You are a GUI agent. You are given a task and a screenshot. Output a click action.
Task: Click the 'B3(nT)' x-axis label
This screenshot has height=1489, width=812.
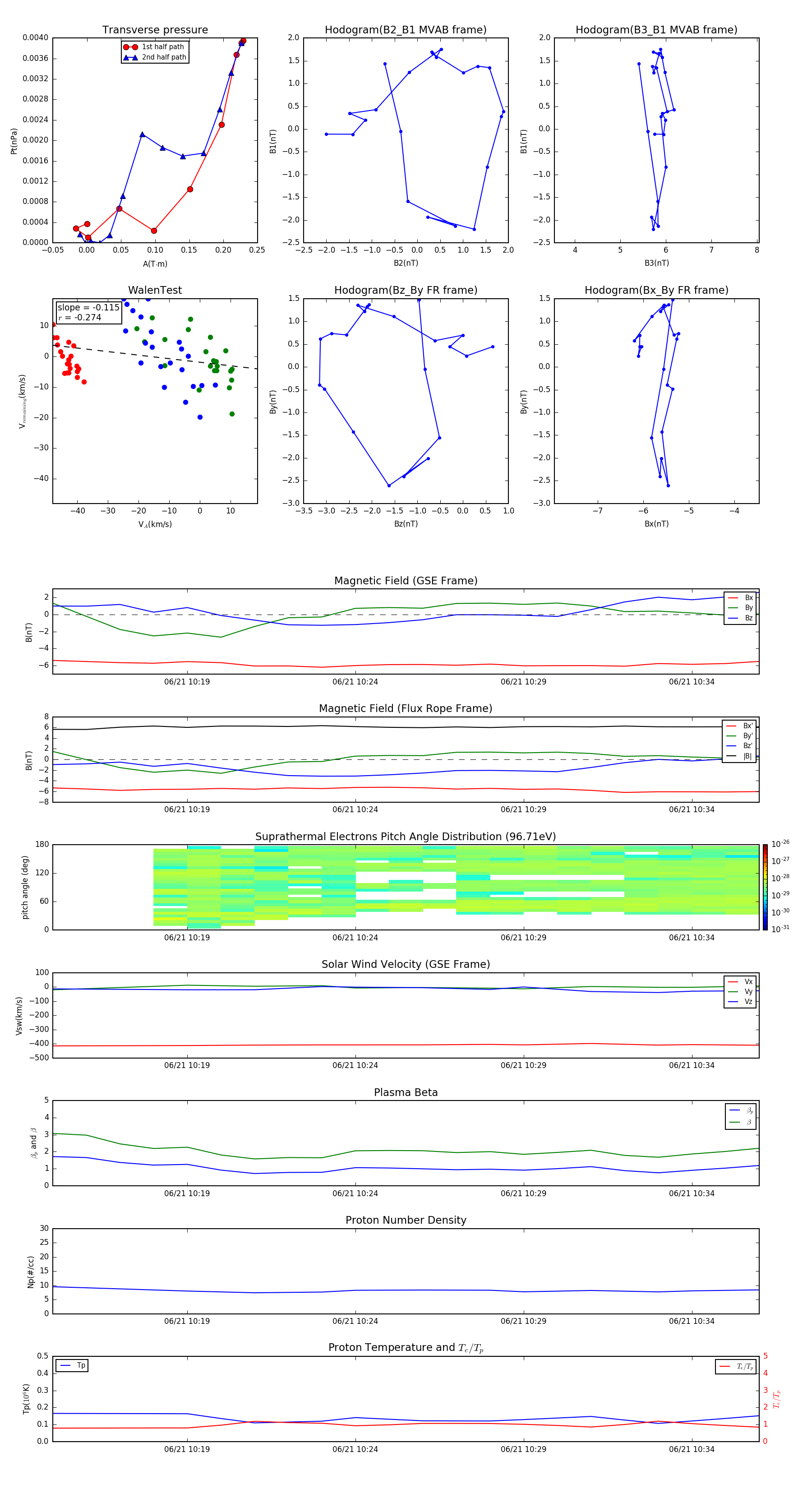pyautogui.click(x=656, y=263)
